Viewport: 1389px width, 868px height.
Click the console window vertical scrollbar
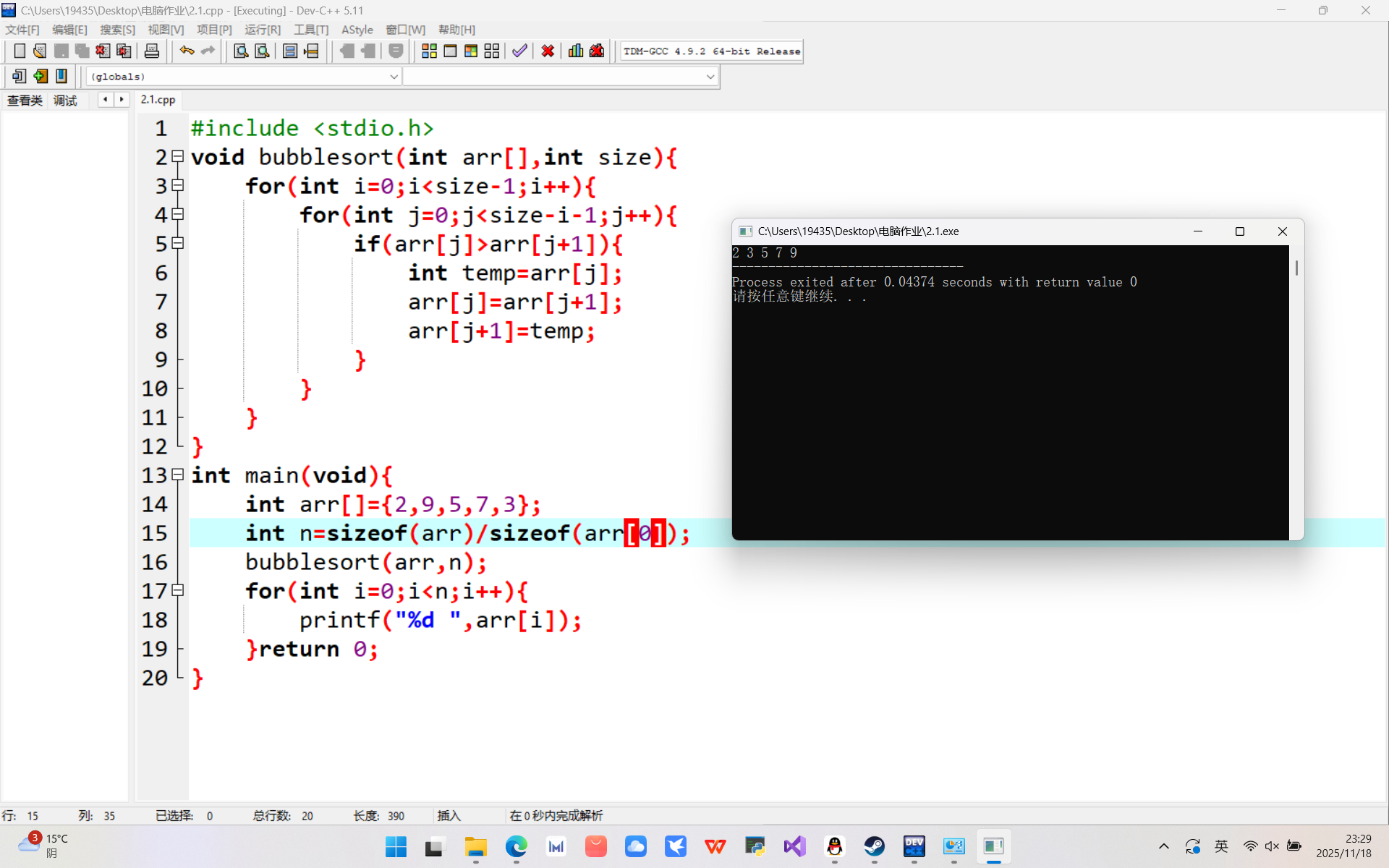(1296, 268)
